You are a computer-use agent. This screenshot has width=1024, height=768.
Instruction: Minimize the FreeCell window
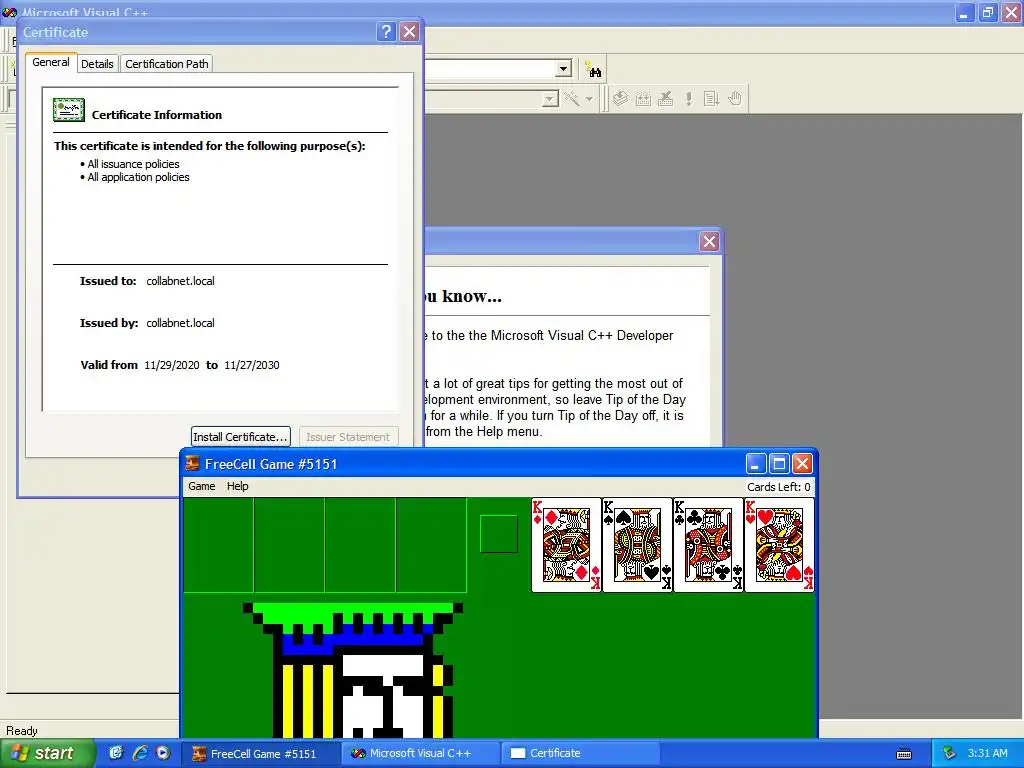(x=756, y=464)
